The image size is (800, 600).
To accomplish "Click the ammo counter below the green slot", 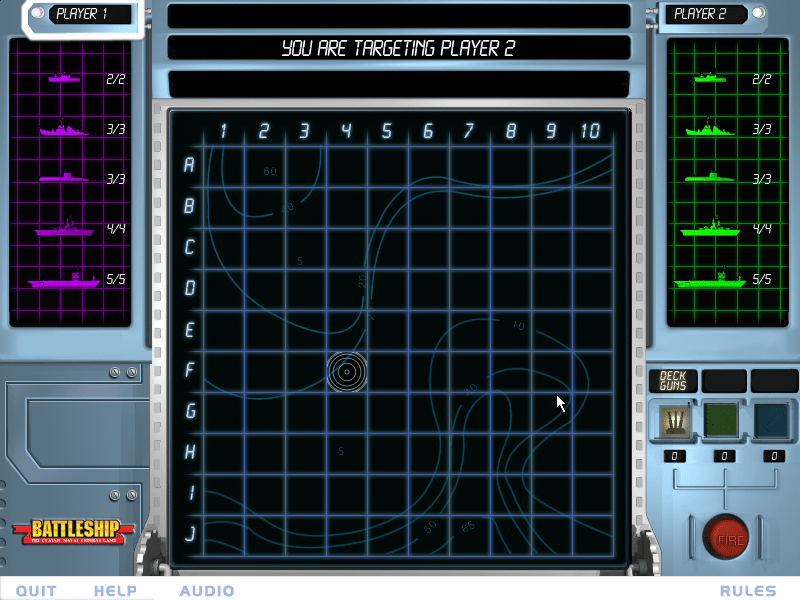I will coord(724,456).
